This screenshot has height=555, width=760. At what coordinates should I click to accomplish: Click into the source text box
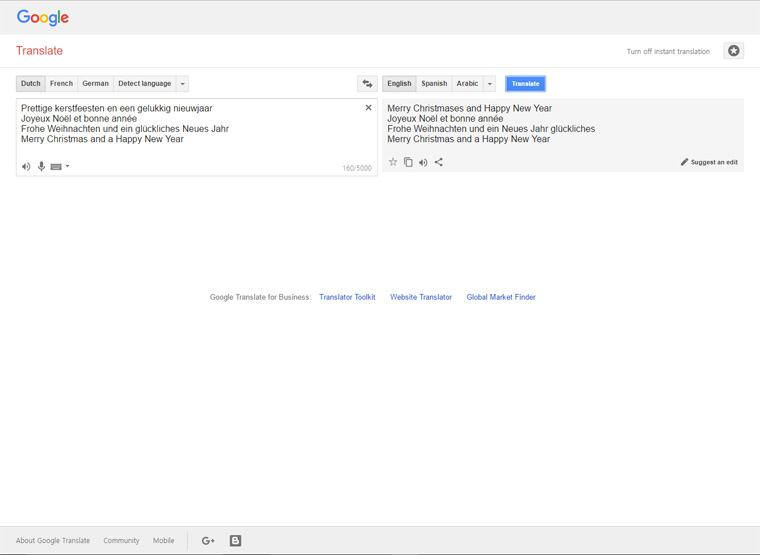click(197, 137)
